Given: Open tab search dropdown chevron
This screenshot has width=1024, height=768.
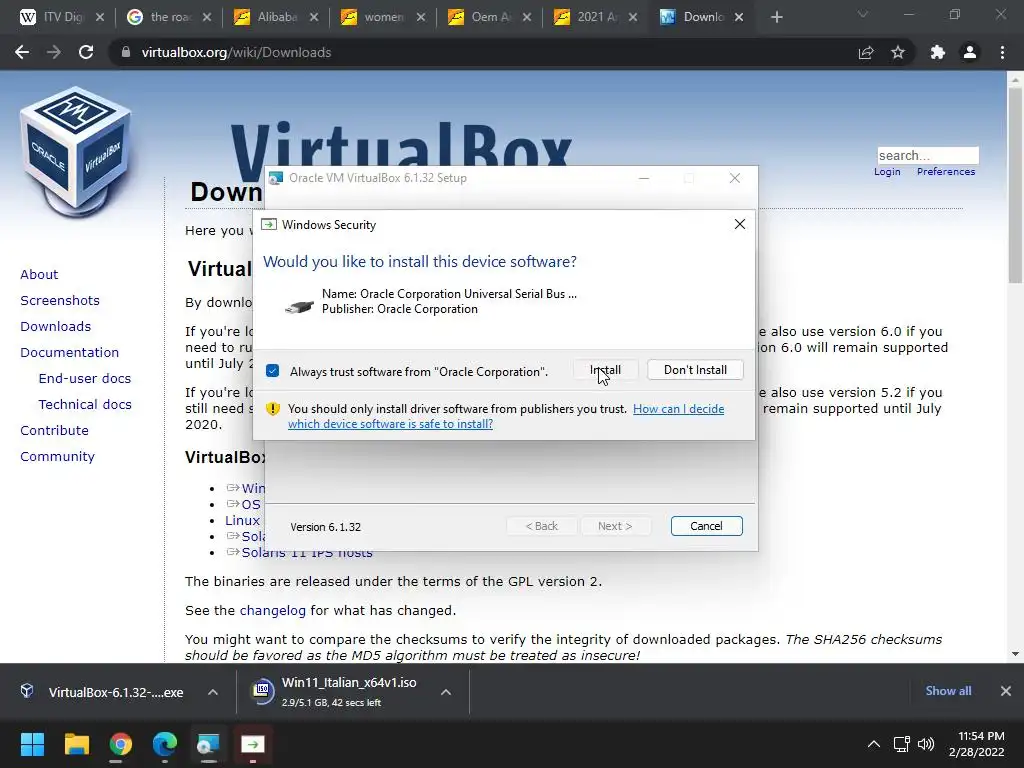Looking at the screenshot, I should [x=863, y=14].
